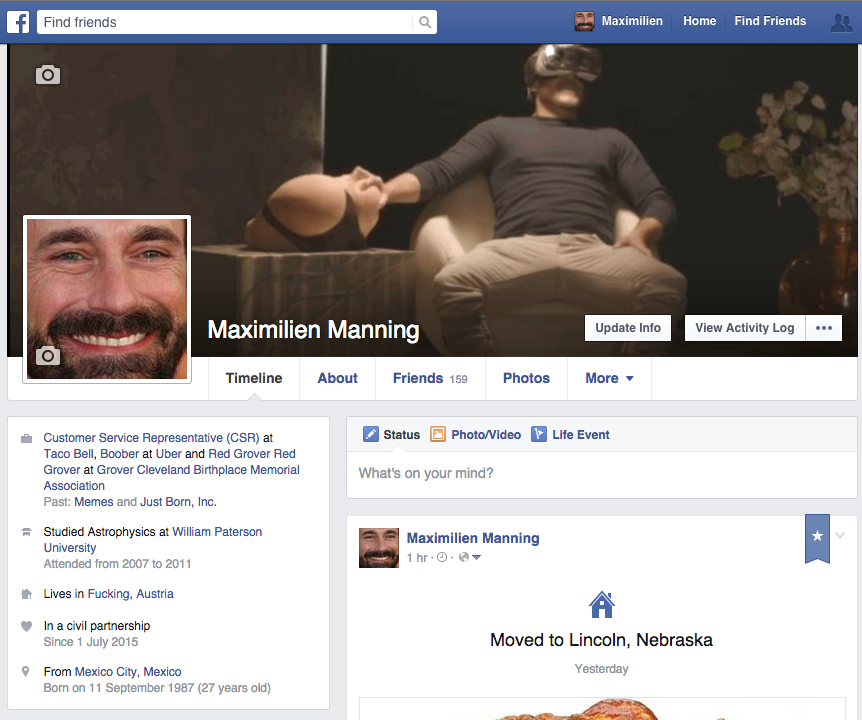The image size is (862, 720).
Task: Click the post author avatar thumbnail
Action: point(379,548)
